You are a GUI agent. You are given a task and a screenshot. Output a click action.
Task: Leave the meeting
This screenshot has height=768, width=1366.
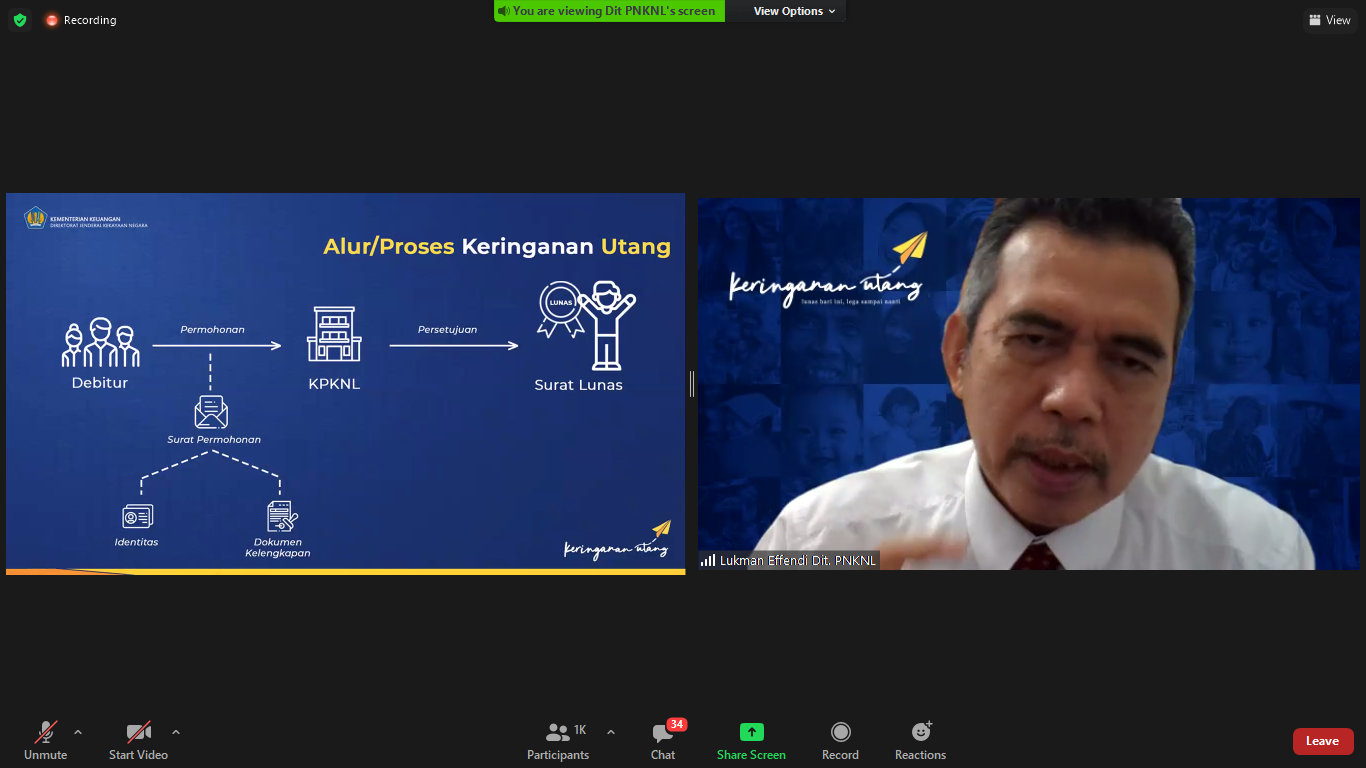[x=1322, y=741]
